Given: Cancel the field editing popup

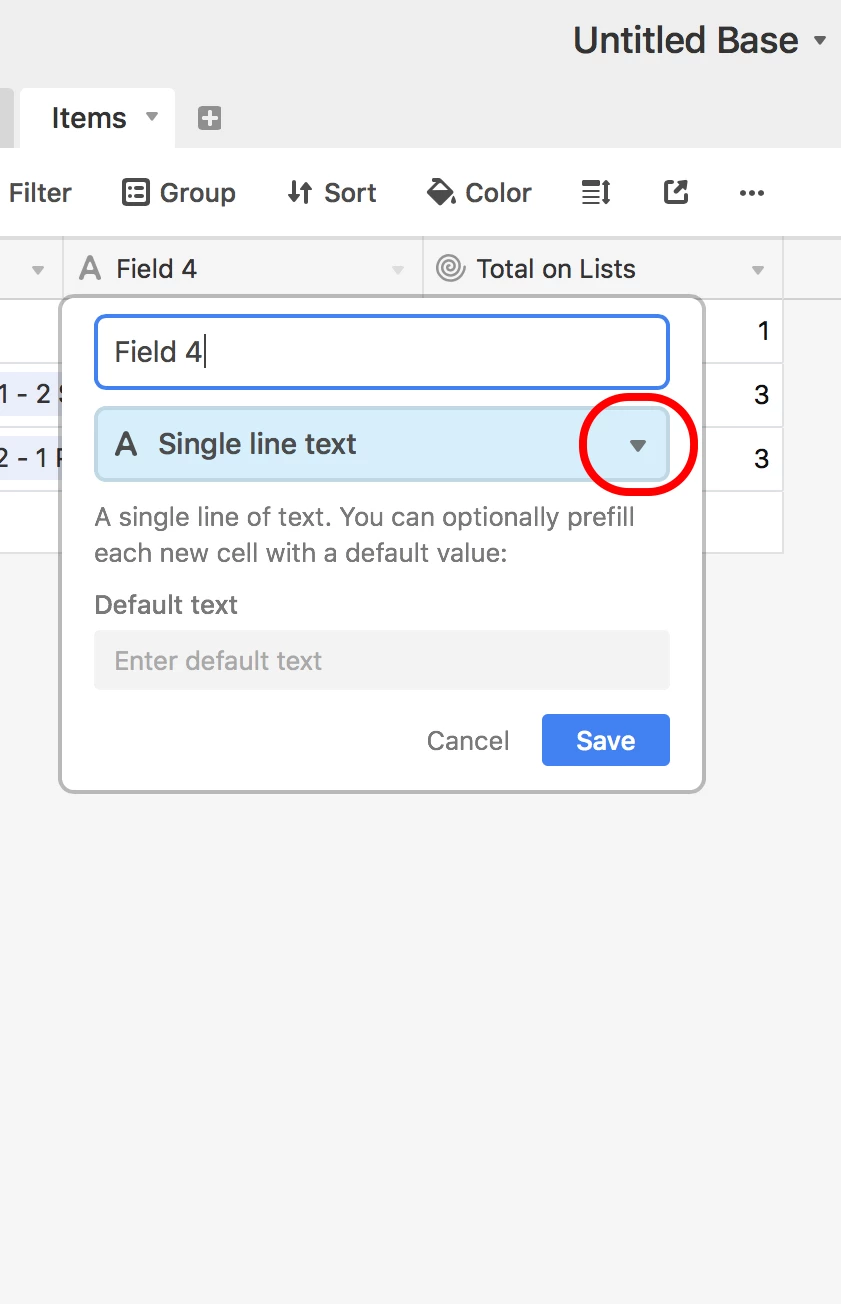Looking at the screenshot, I should (468, 740).
